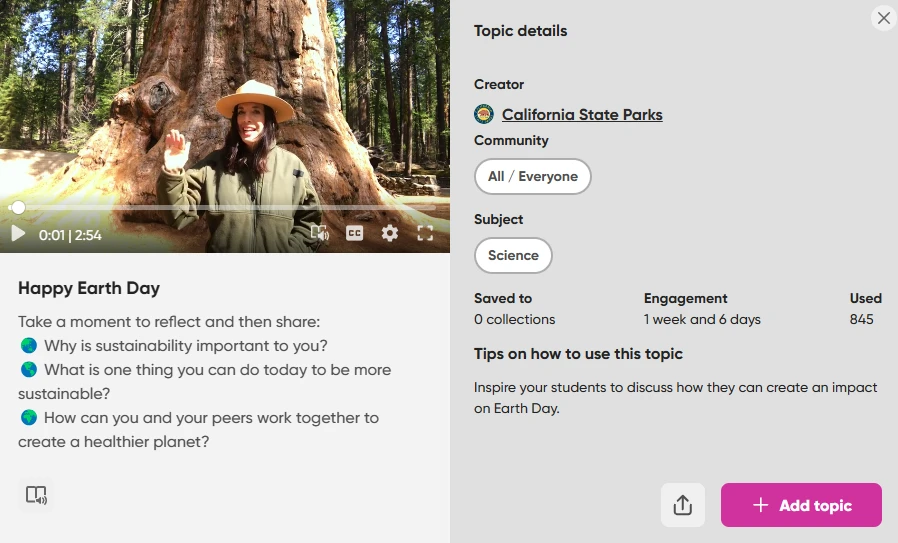Click the 1 week and 6 days value

pyautogui.click(x=702, y=319)
